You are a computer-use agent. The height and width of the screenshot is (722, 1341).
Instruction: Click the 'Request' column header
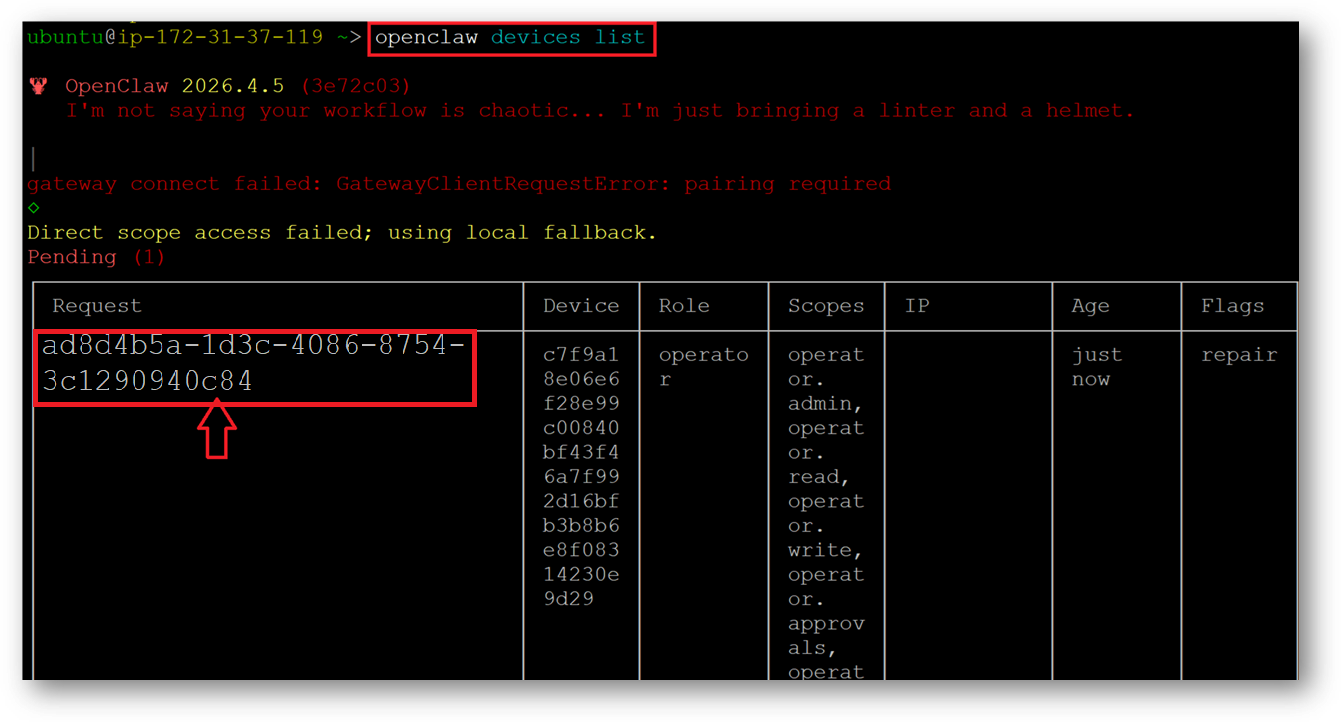tap(97, 306)
